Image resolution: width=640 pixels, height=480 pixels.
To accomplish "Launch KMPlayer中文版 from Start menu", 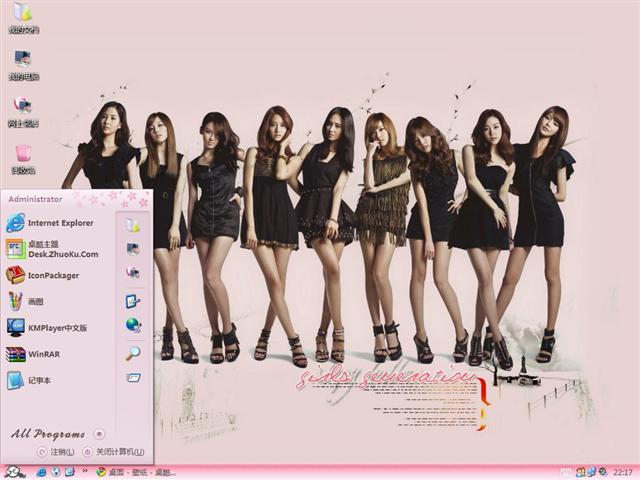I will tap(47, 328).
